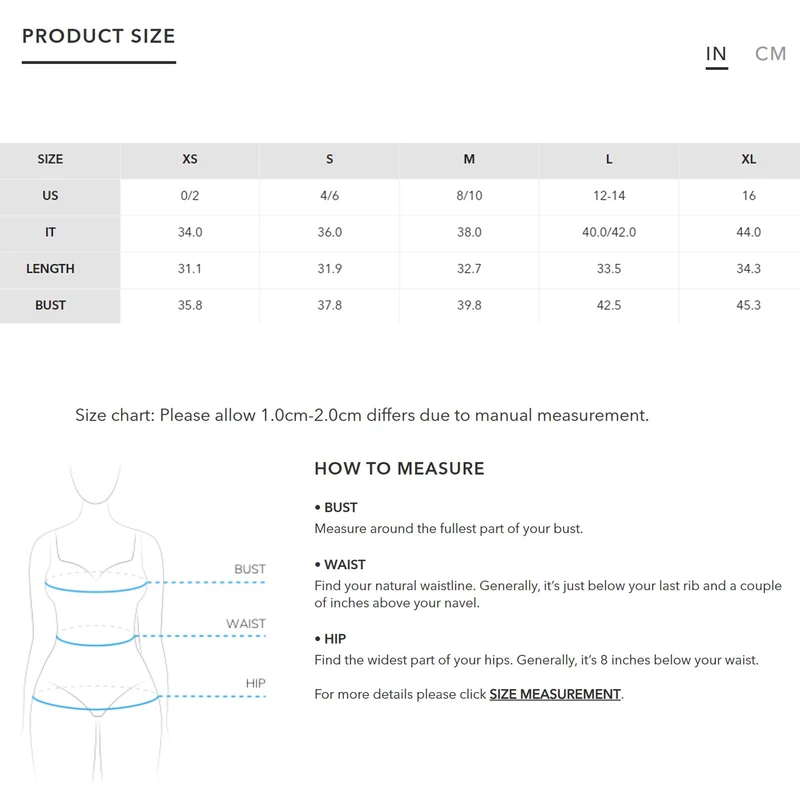The image size is (800, 800).
Task: Click the PRODUCT SIZE tab heading
Action: (99, 37)
